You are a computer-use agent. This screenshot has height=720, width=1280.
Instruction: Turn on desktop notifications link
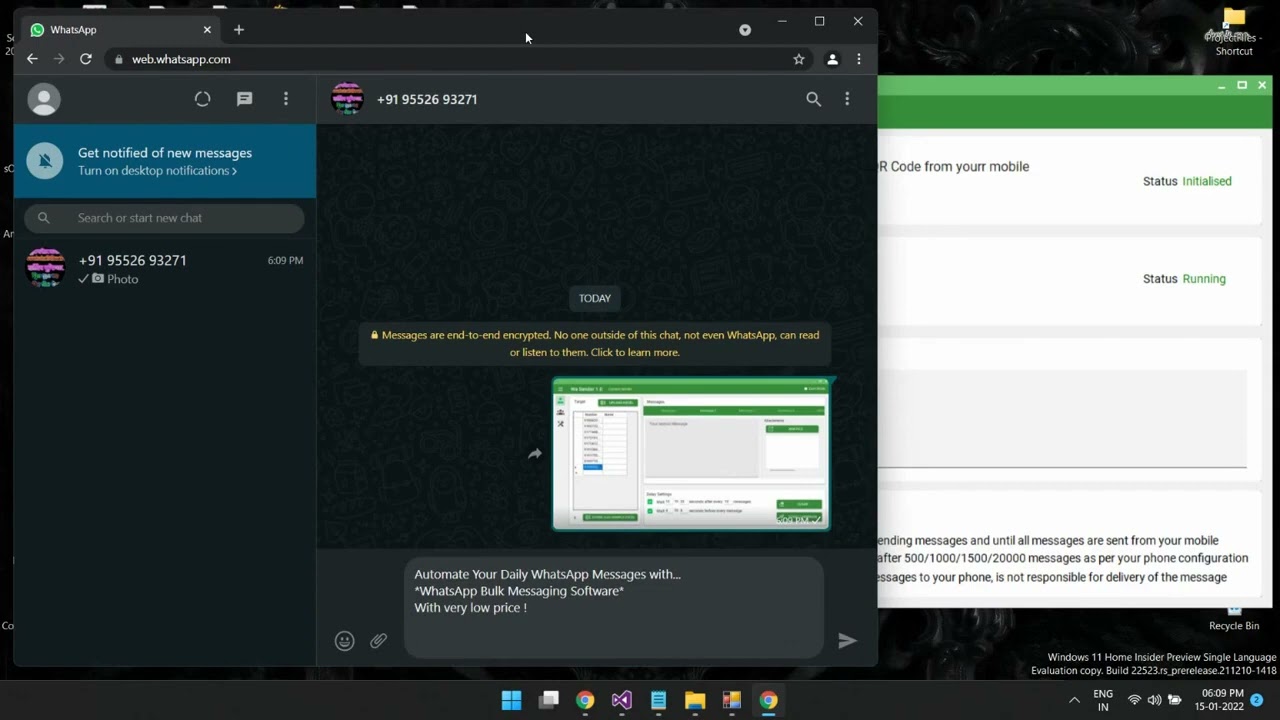coord(157,171)
